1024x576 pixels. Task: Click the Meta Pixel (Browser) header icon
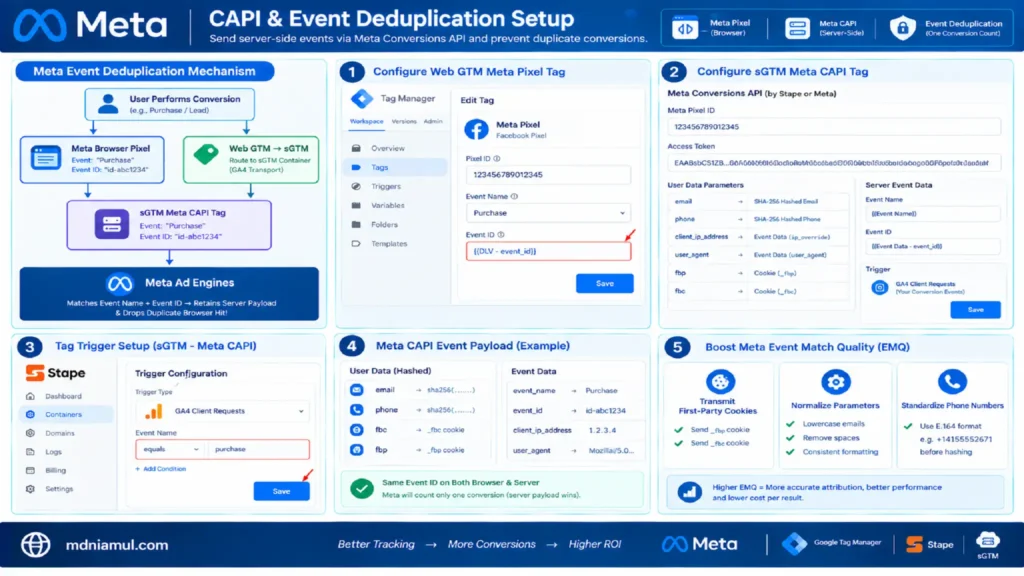(685, 28)
